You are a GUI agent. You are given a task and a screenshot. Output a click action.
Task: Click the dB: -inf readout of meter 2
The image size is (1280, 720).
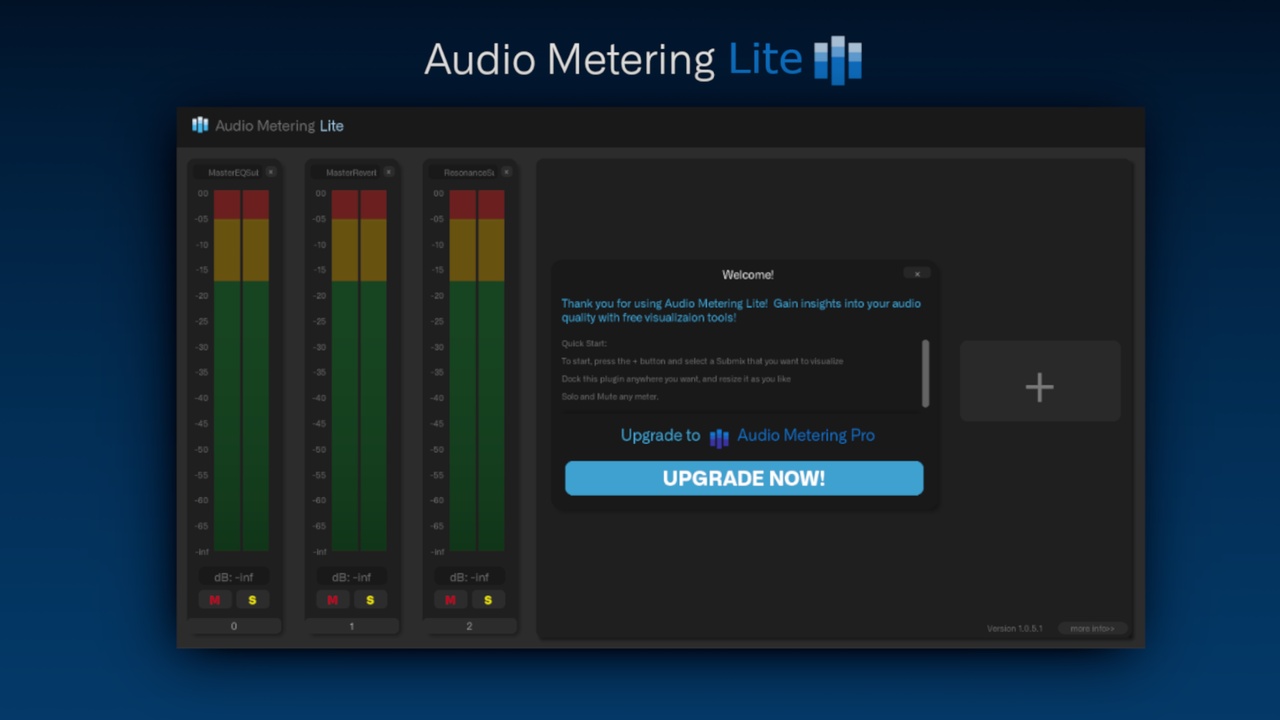470,577
